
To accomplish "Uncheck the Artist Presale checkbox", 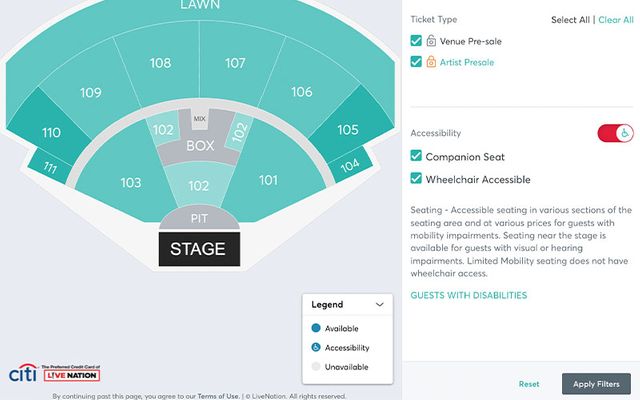I will [416, 62].
